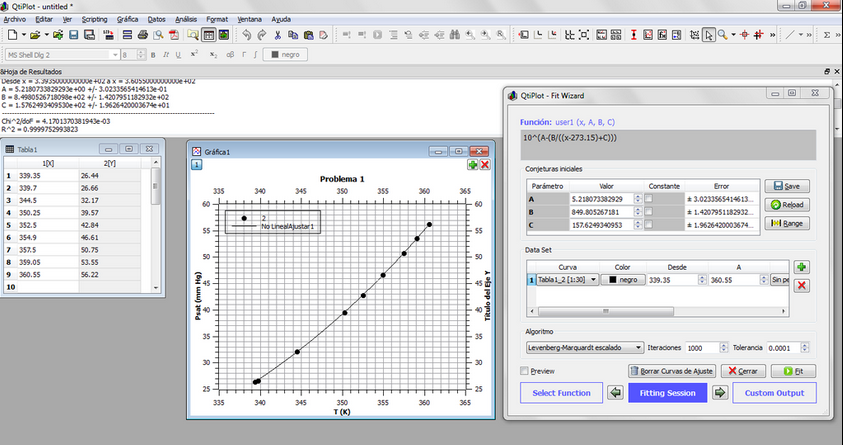Click the Copy selection icon
The image size is (843, 445).
[x=293, y=35]
